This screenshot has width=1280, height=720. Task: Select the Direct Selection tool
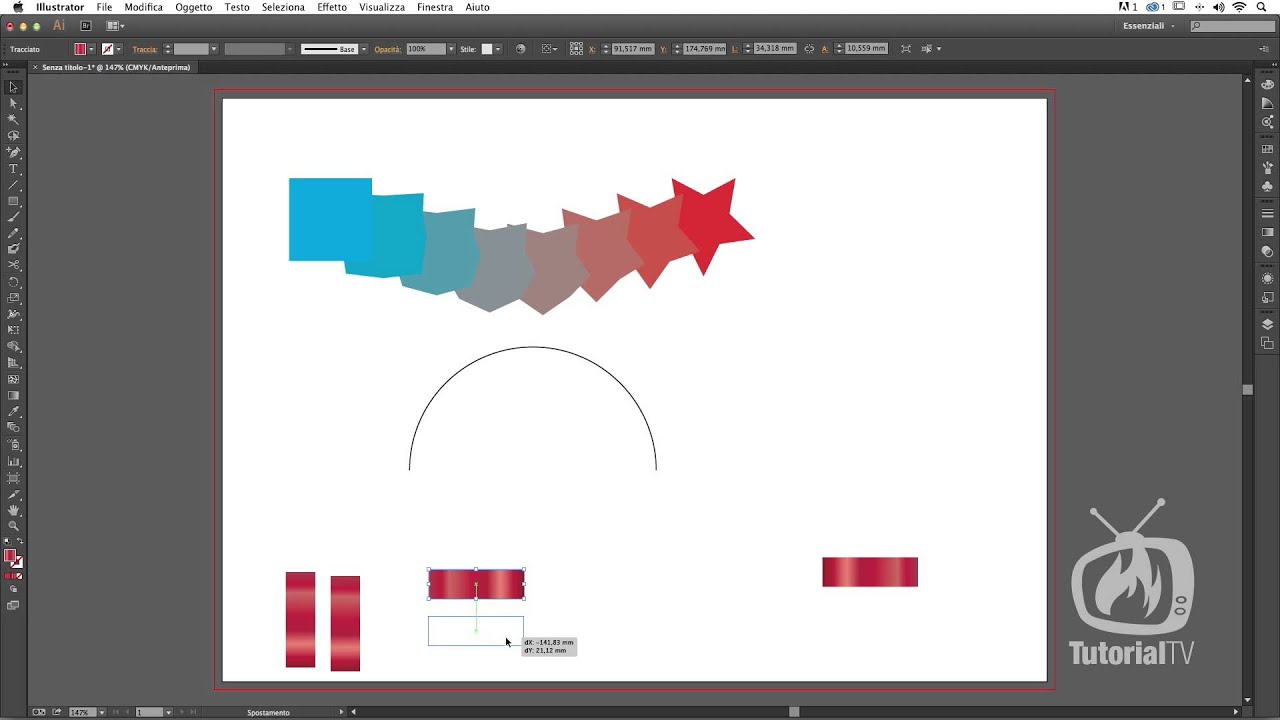[x=13, y=103]
